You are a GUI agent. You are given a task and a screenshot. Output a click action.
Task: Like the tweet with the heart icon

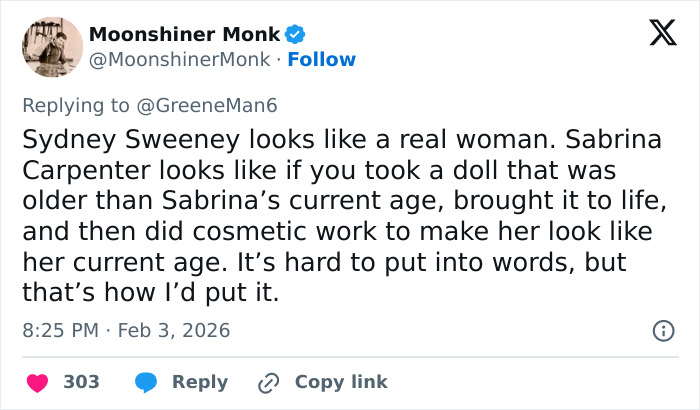click(37, 382)
